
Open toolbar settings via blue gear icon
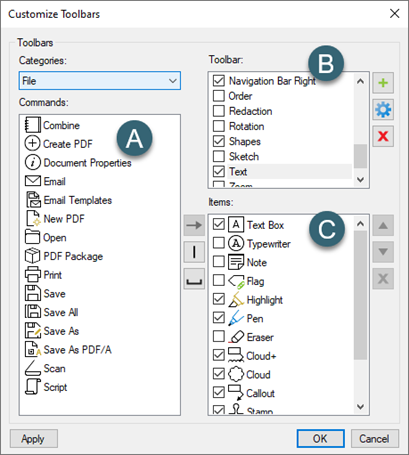[x=383, y=109]
